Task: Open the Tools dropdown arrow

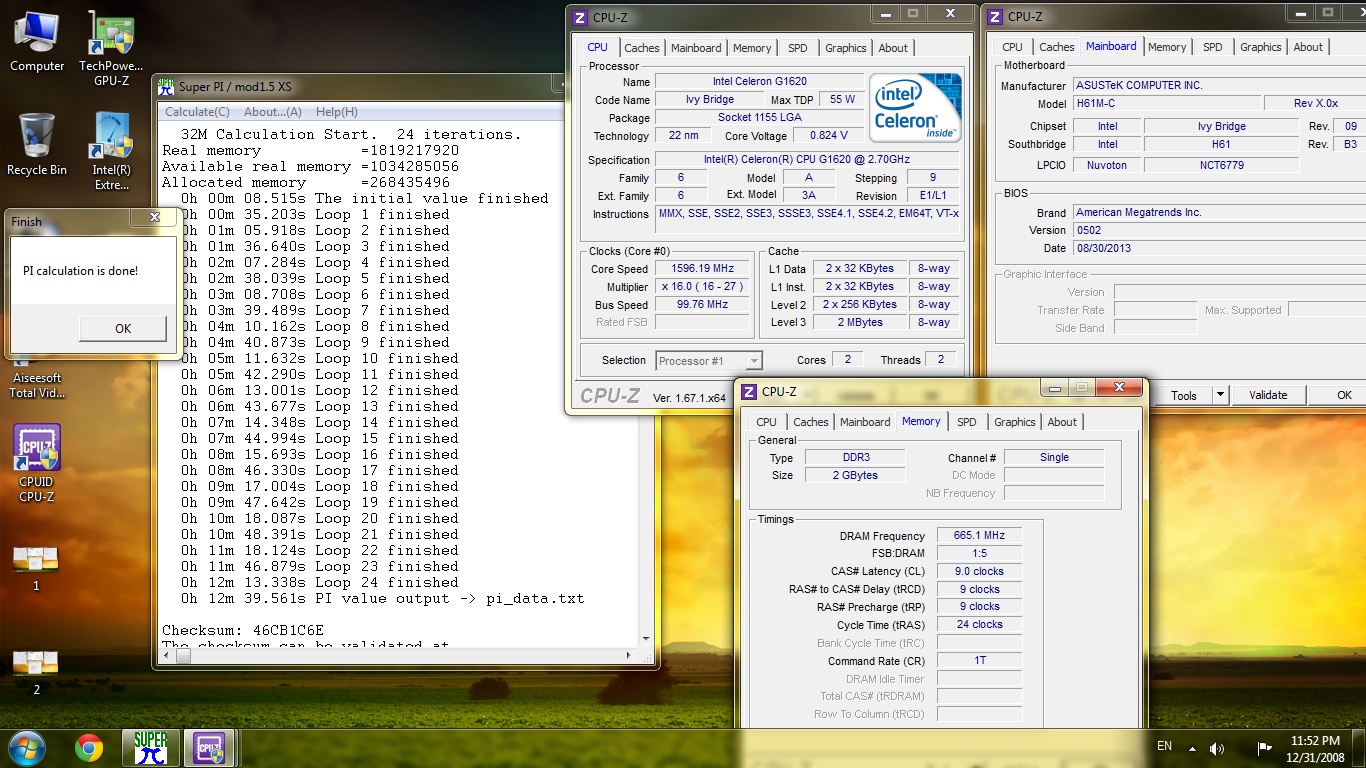Action: pyautogui.click(x=1220, y=395)
